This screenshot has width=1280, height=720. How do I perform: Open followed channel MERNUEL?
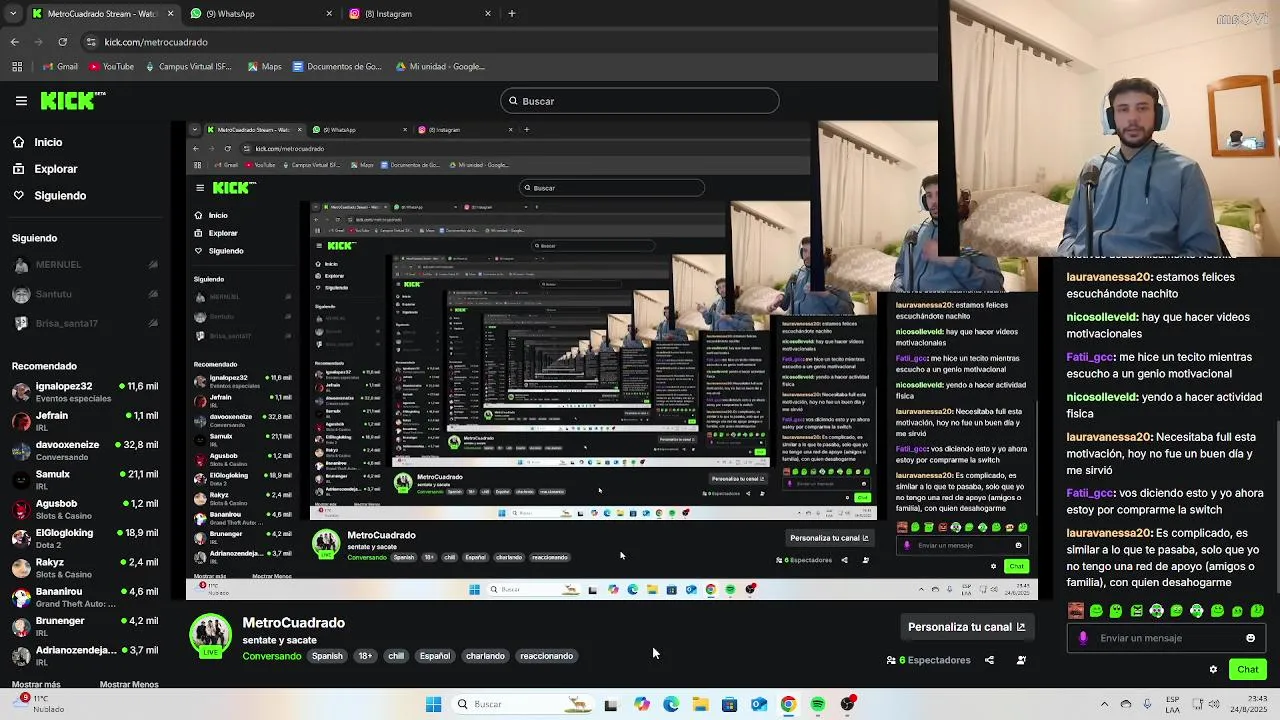(86, 265)
